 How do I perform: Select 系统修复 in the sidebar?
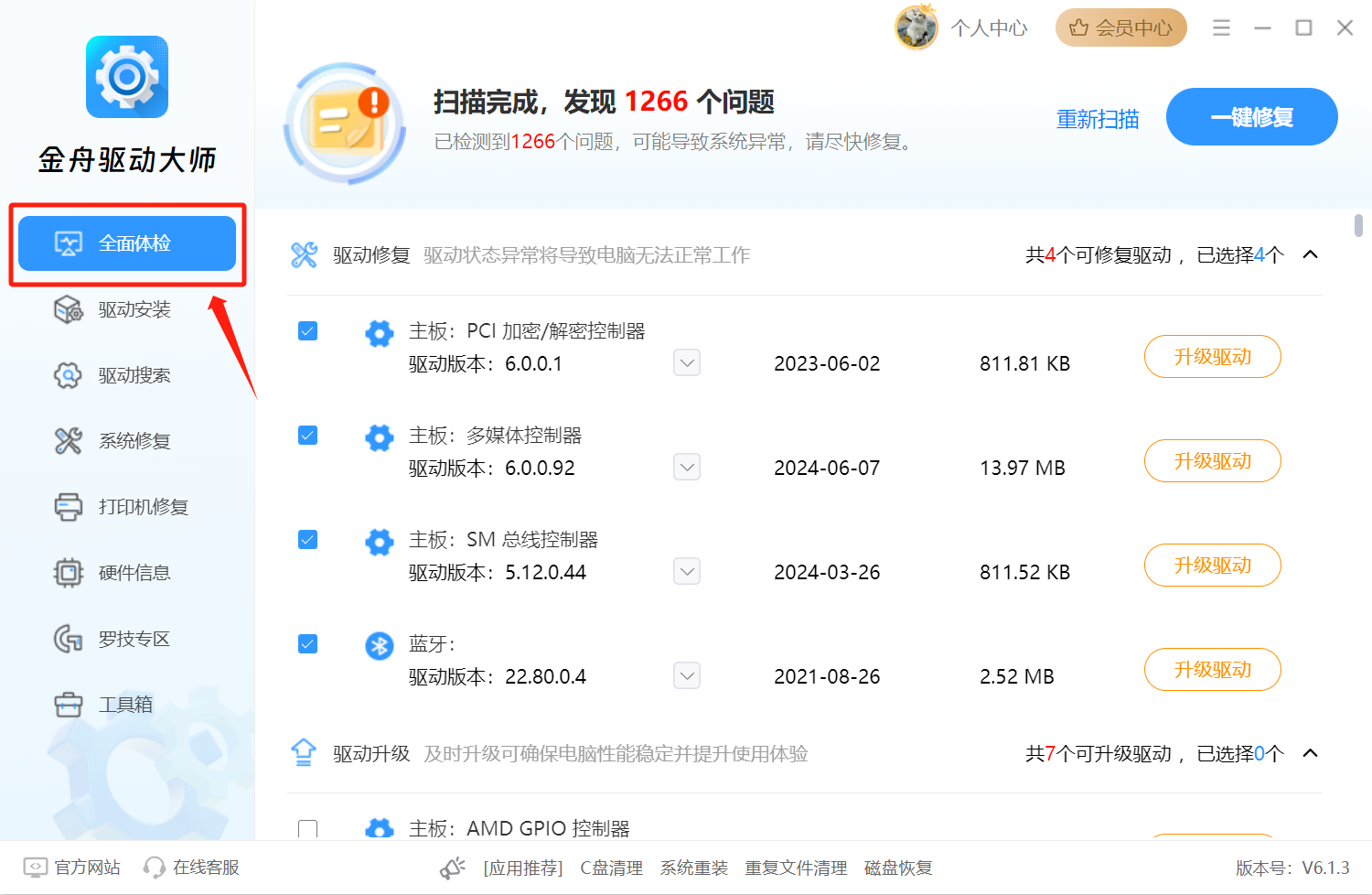point(127,441)
